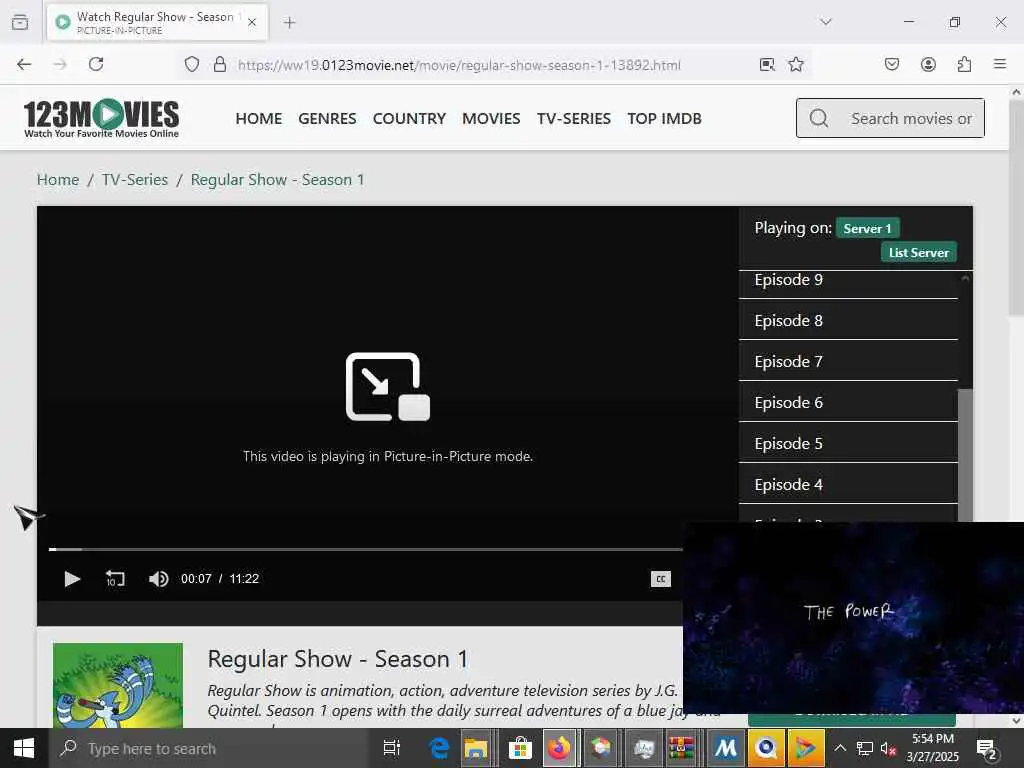Open the COUNTRY menu
Viewport: 1024px width, 768px height.
pos(409,119)
